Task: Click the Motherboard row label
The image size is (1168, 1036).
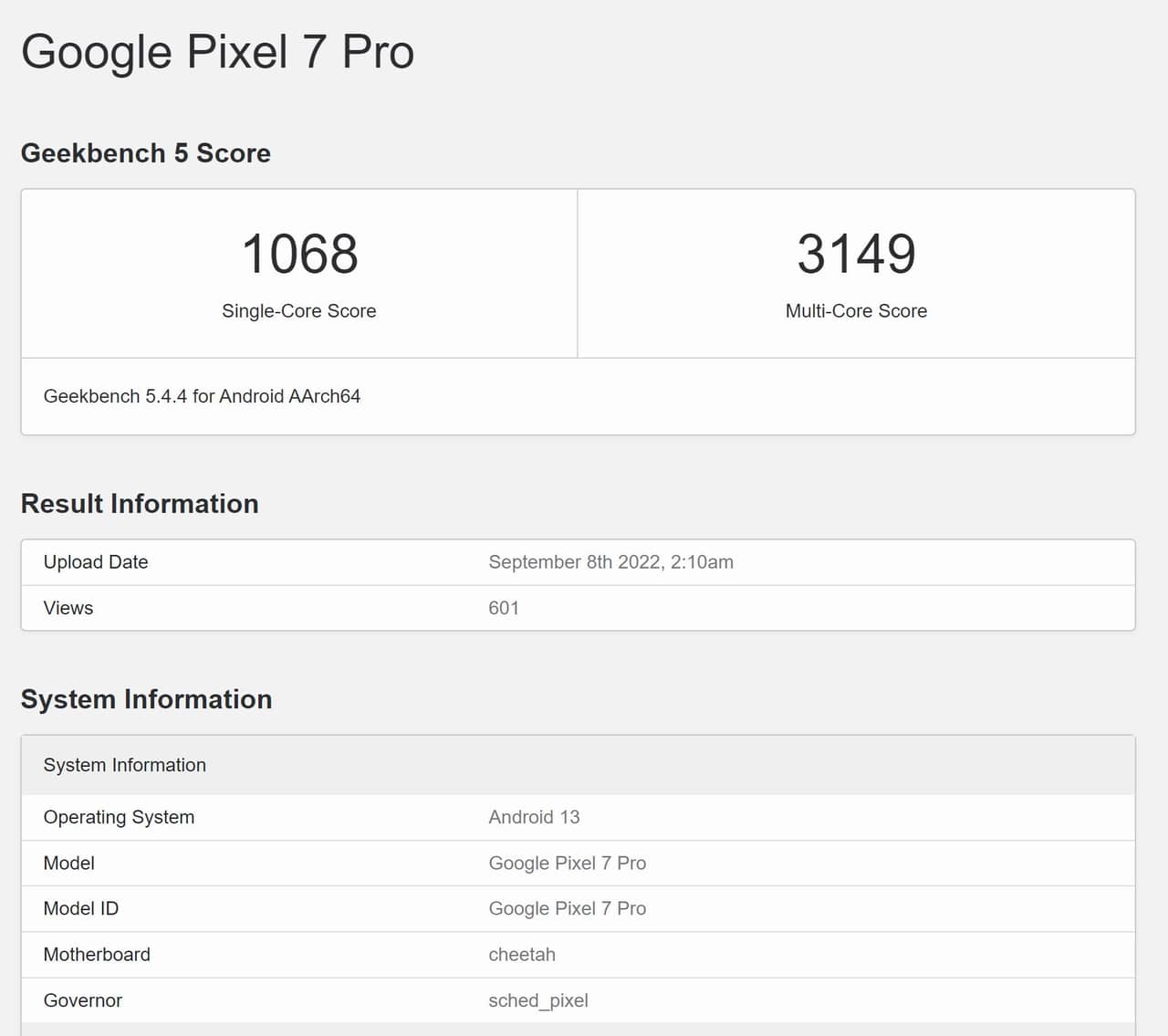Action: point(97,955)
